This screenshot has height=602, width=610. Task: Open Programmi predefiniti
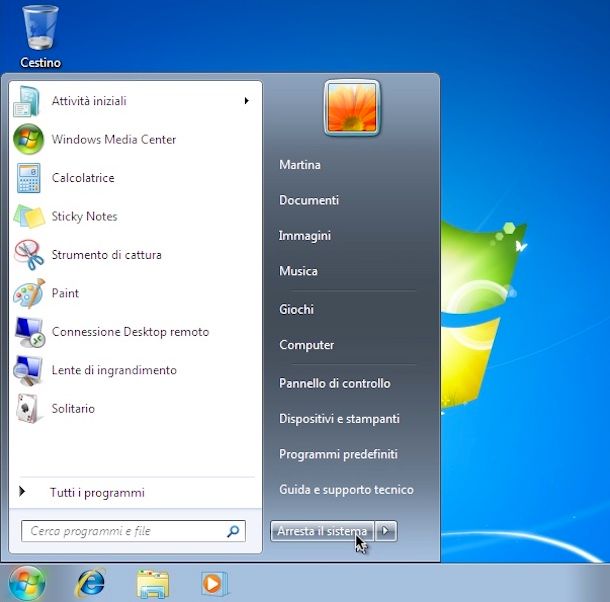click(338, 454)
